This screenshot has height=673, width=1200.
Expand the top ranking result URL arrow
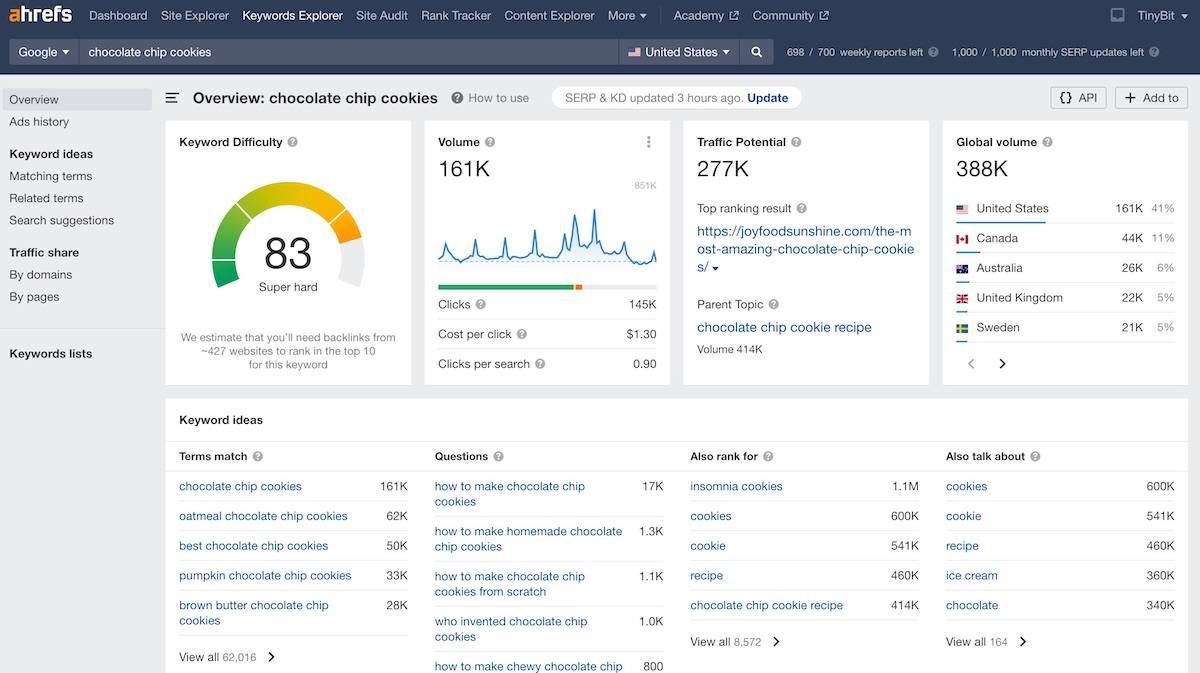pyautogui.click(x=715, y=268)
